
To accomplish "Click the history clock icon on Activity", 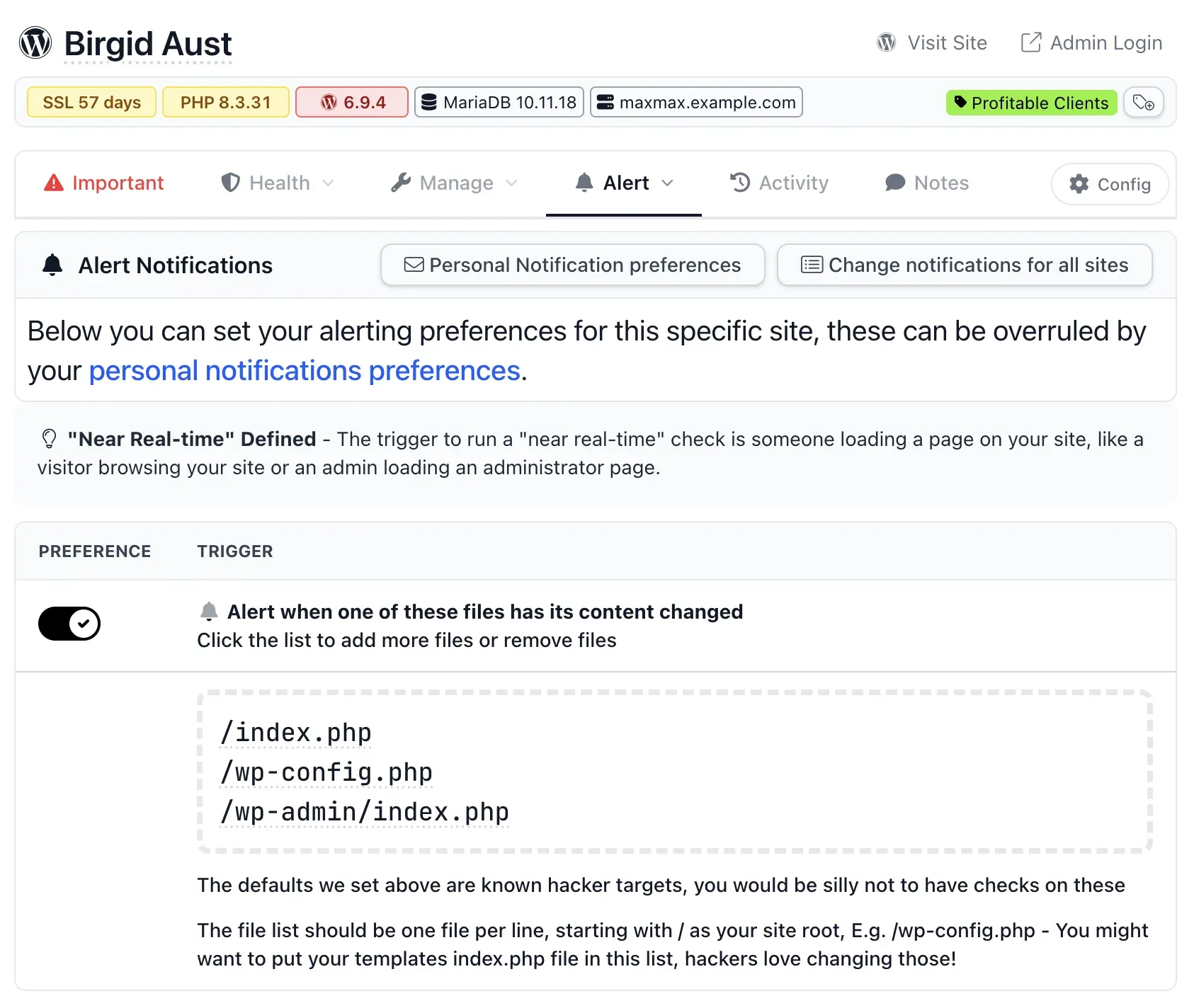I will [740, 183].
